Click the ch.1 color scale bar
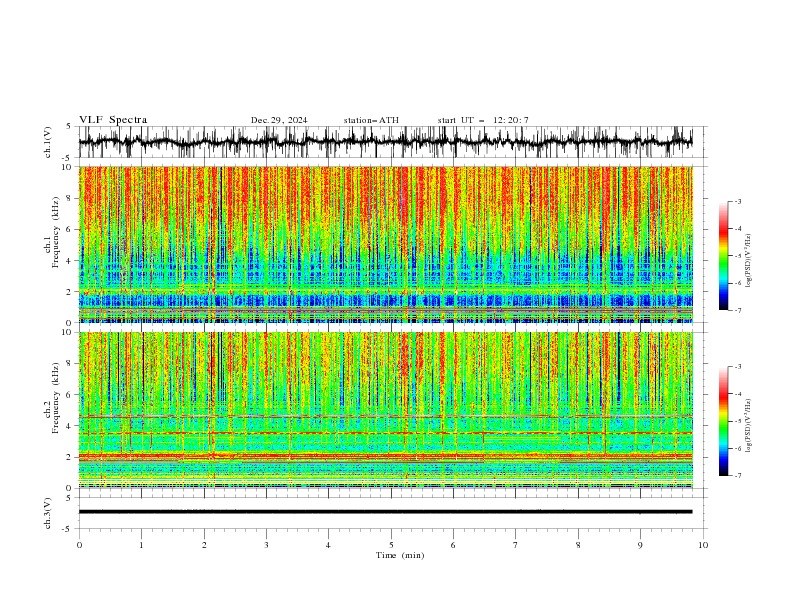 (724, 256)
